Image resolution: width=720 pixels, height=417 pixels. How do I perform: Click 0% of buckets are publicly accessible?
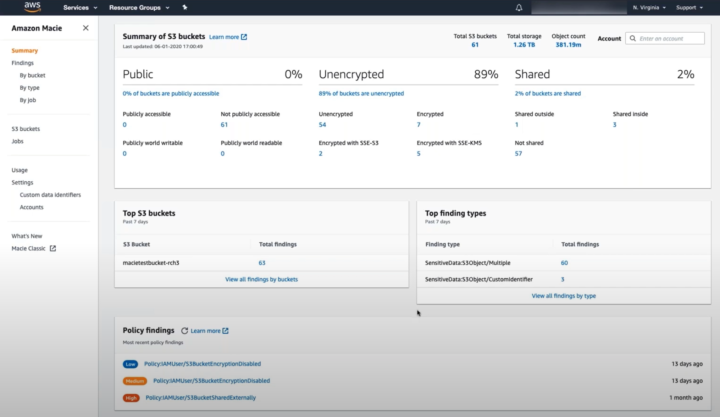[x=171, y=94]
